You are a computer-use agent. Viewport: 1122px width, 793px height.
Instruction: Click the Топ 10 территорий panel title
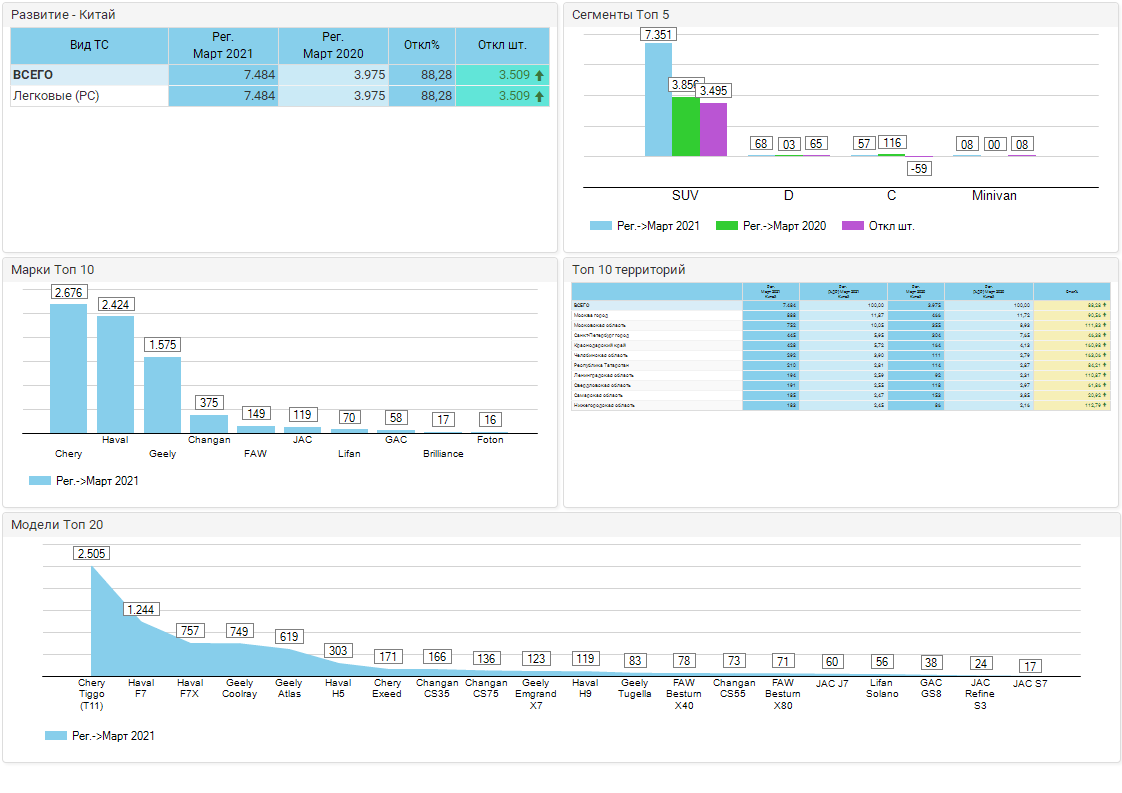(x=628, y=270)
